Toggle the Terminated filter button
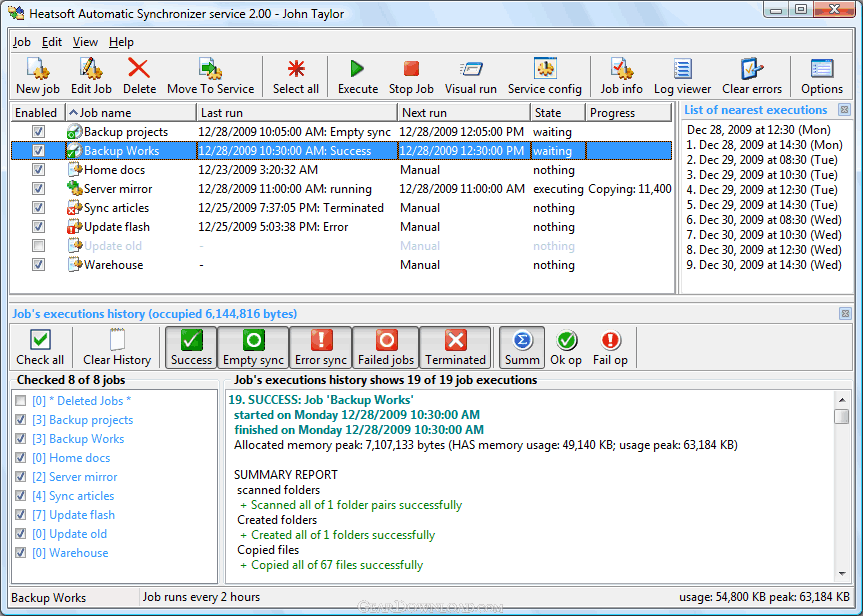The image size is (863, 616). (455, 347)
